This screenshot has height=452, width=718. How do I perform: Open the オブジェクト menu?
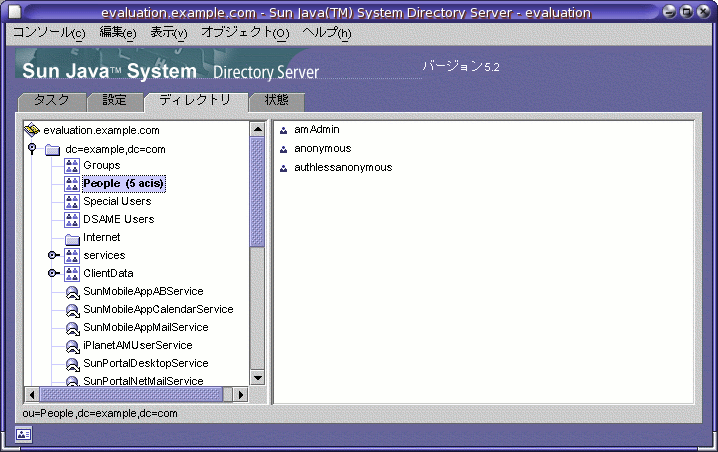245,33
